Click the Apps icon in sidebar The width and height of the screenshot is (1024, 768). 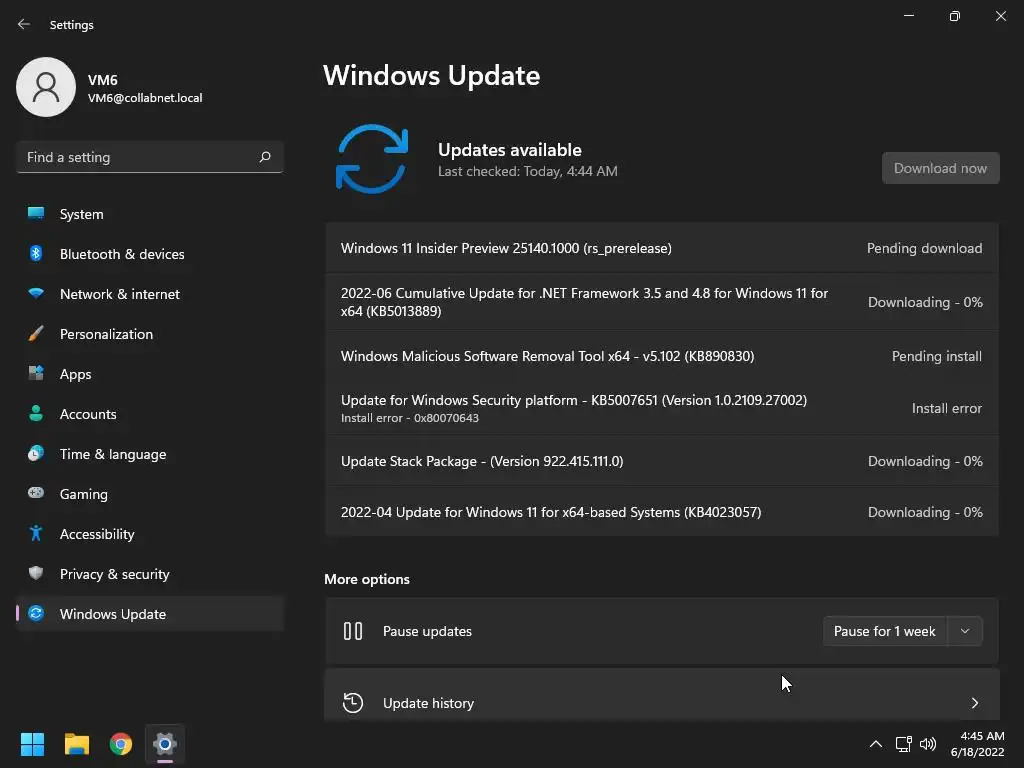[36, 374]
